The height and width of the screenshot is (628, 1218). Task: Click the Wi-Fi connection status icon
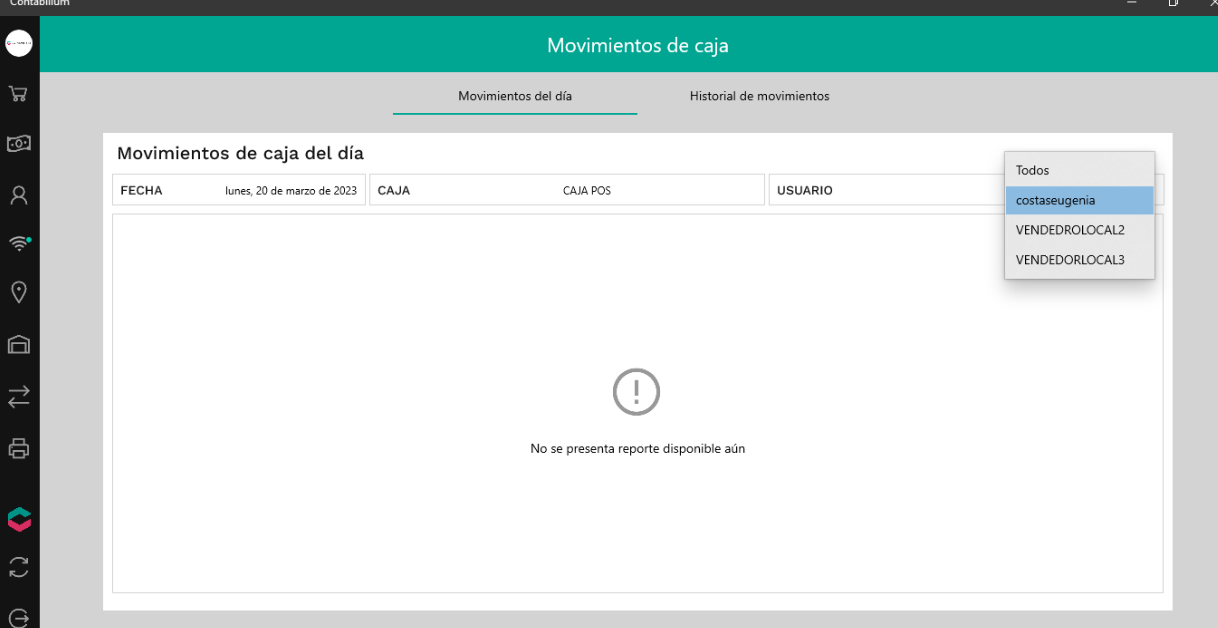pyautogui.click(x=19, y=244)
